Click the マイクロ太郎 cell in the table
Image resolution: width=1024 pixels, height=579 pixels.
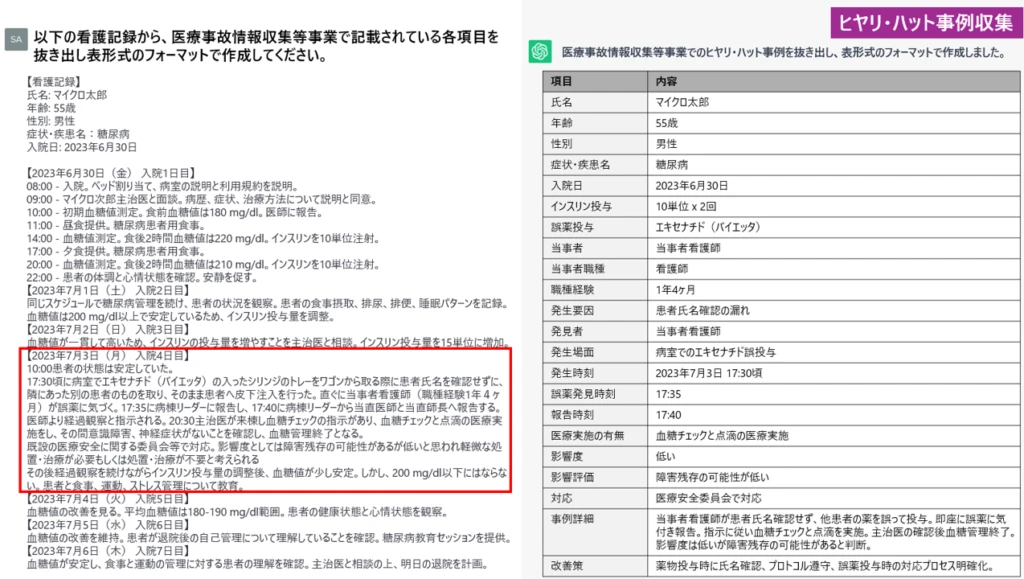(689, 102)
